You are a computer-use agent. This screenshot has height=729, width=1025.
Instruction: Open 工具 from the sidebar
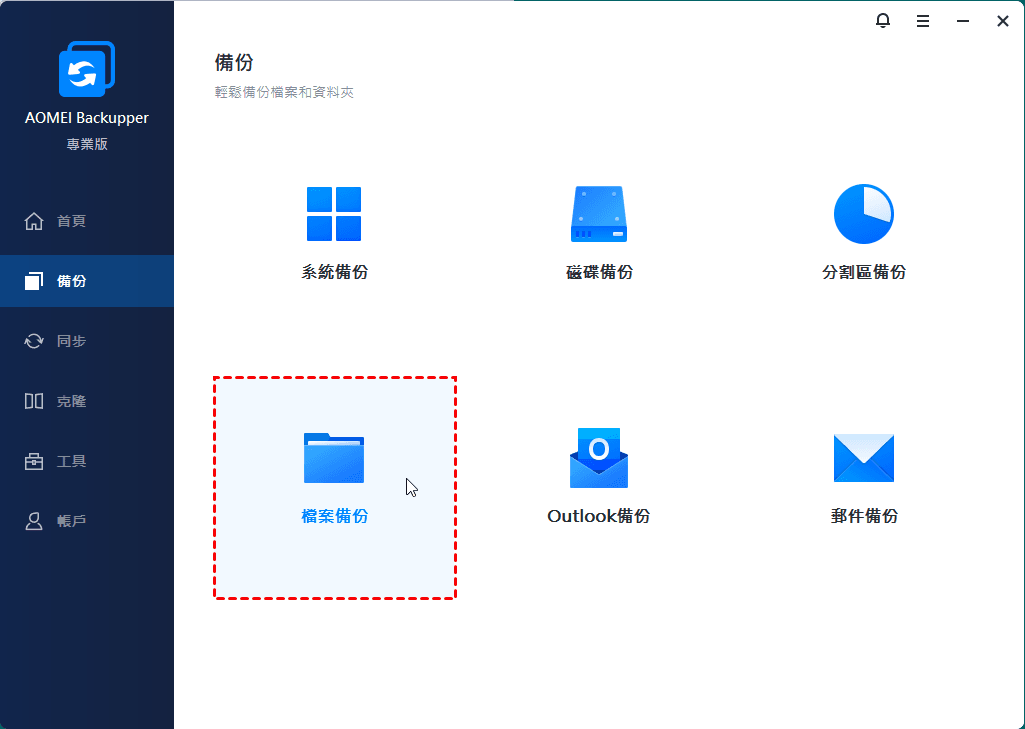87,462
